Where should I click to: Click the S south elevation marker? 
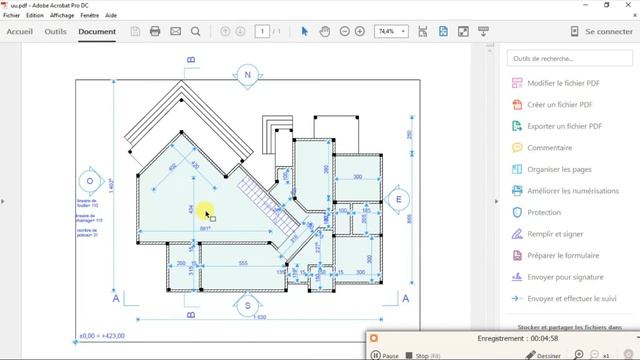(248, 305)
